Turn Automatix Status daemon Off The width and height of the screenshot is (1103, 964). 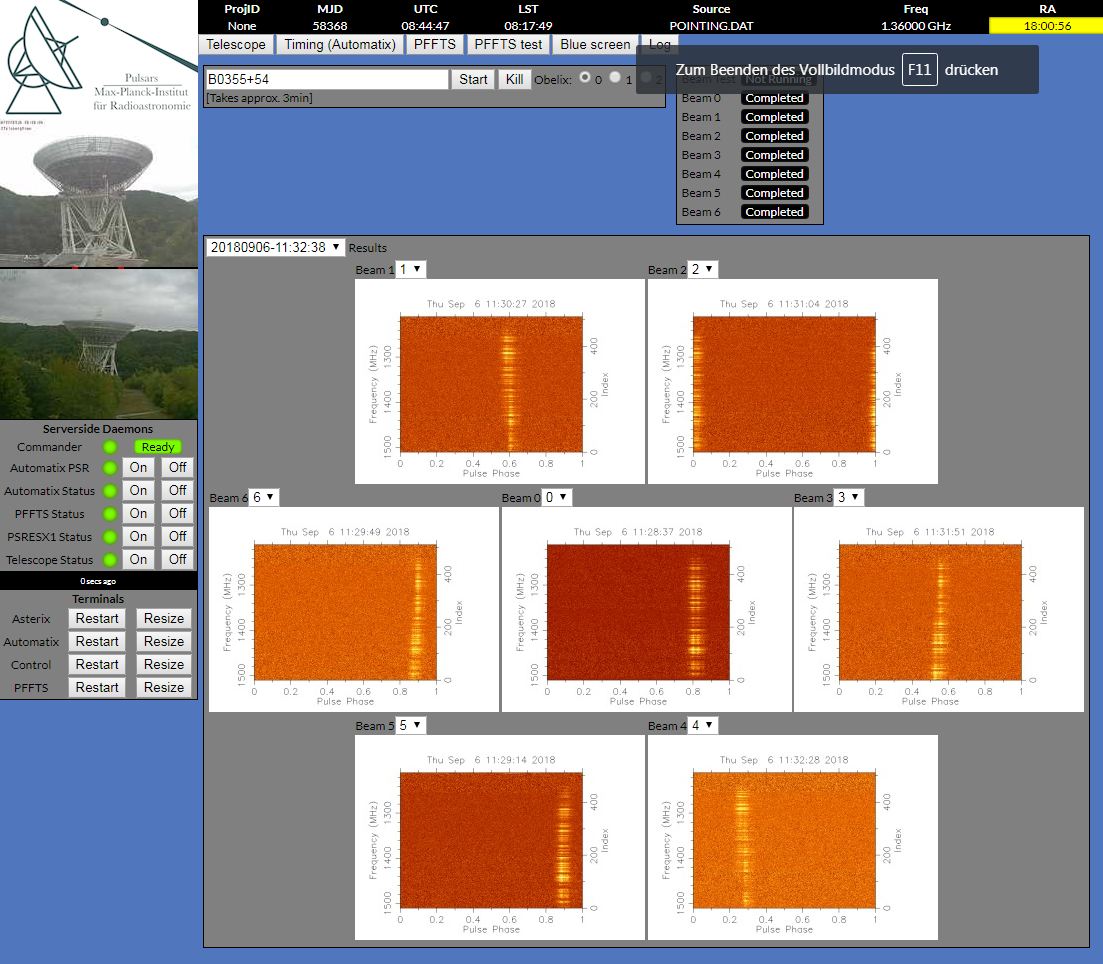(177, 490)
